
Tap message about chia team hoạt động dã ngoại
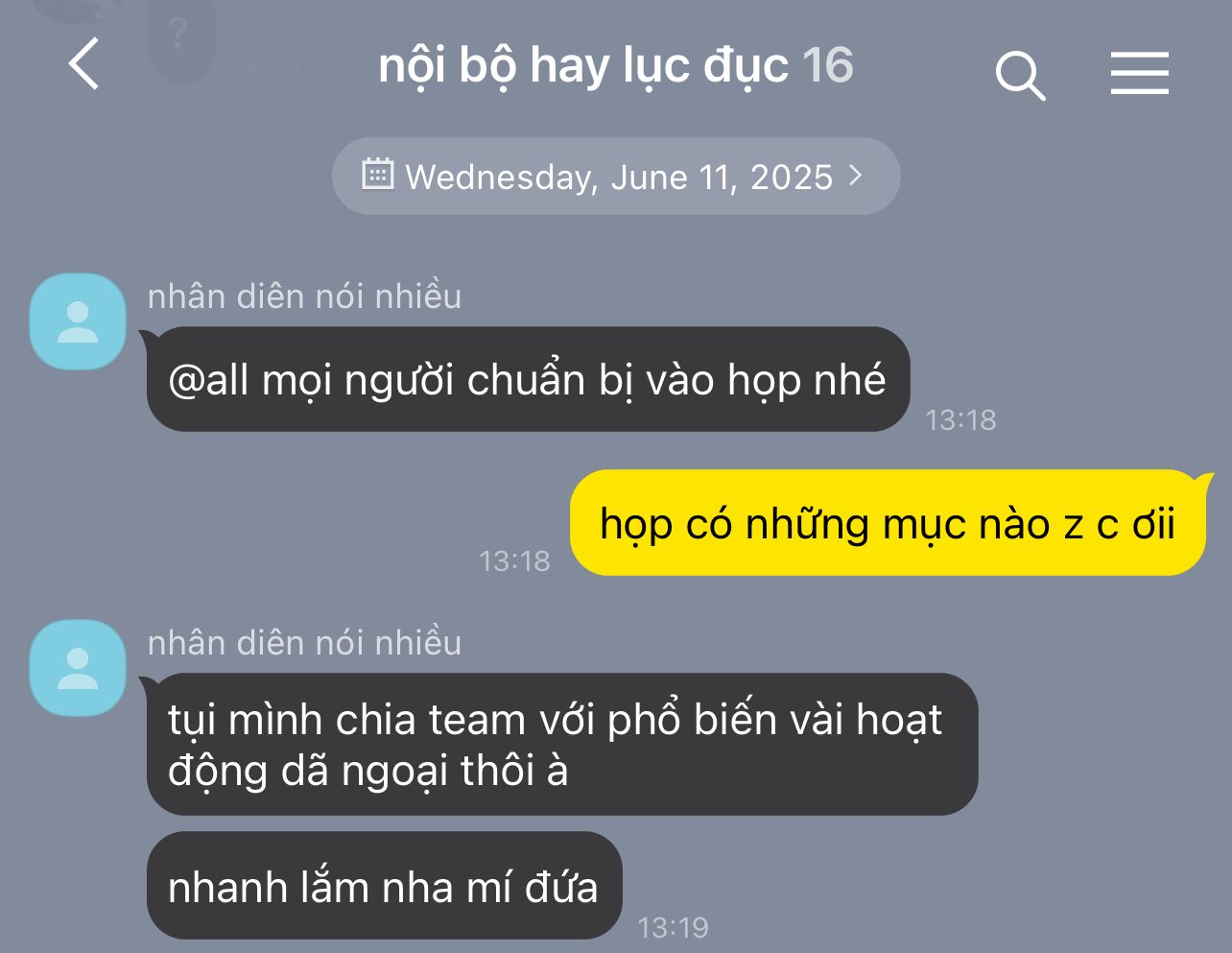click(x=562, y=745)
